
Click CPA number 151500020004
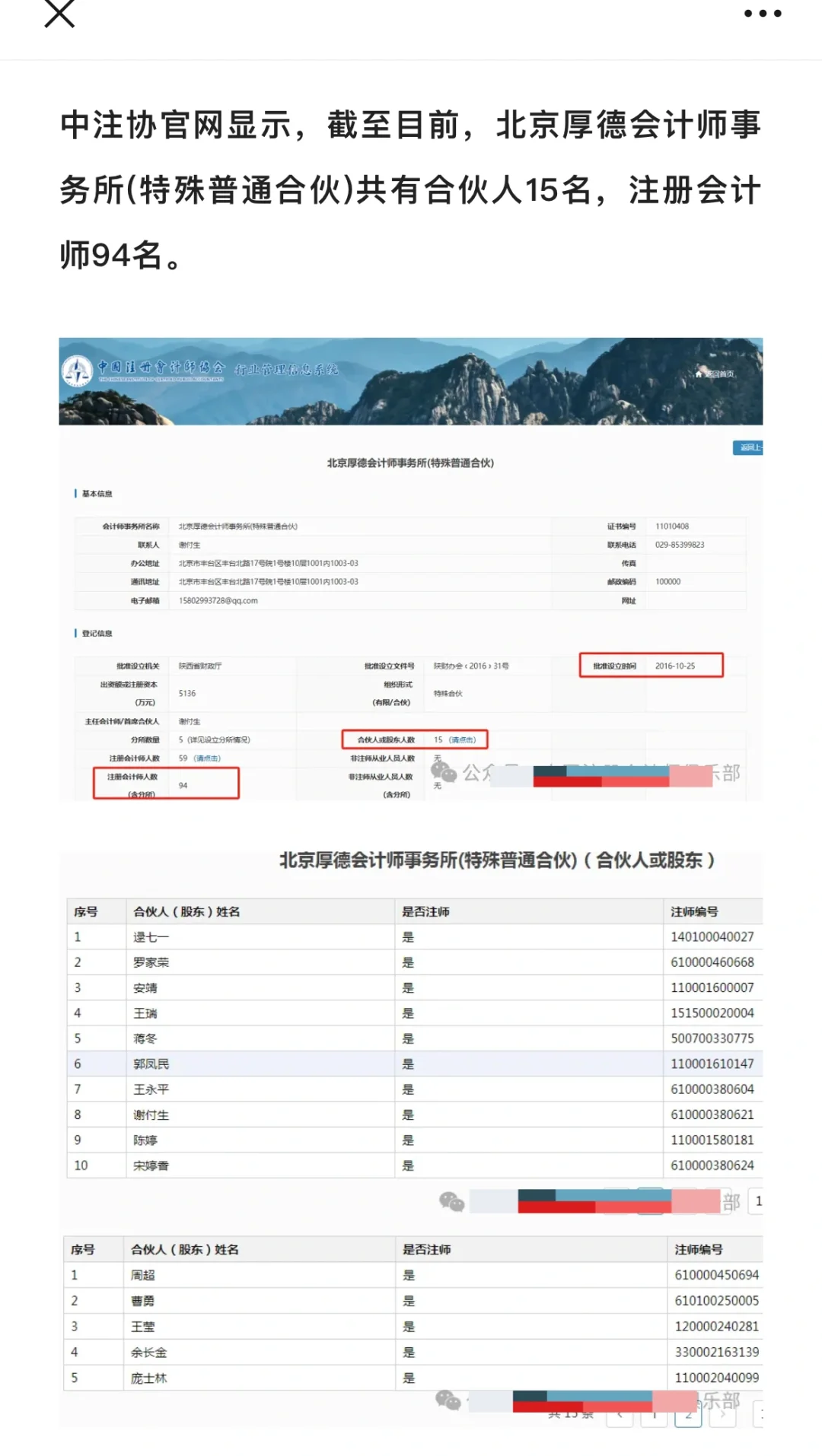pyautogui.click(x=712, y=1013)
